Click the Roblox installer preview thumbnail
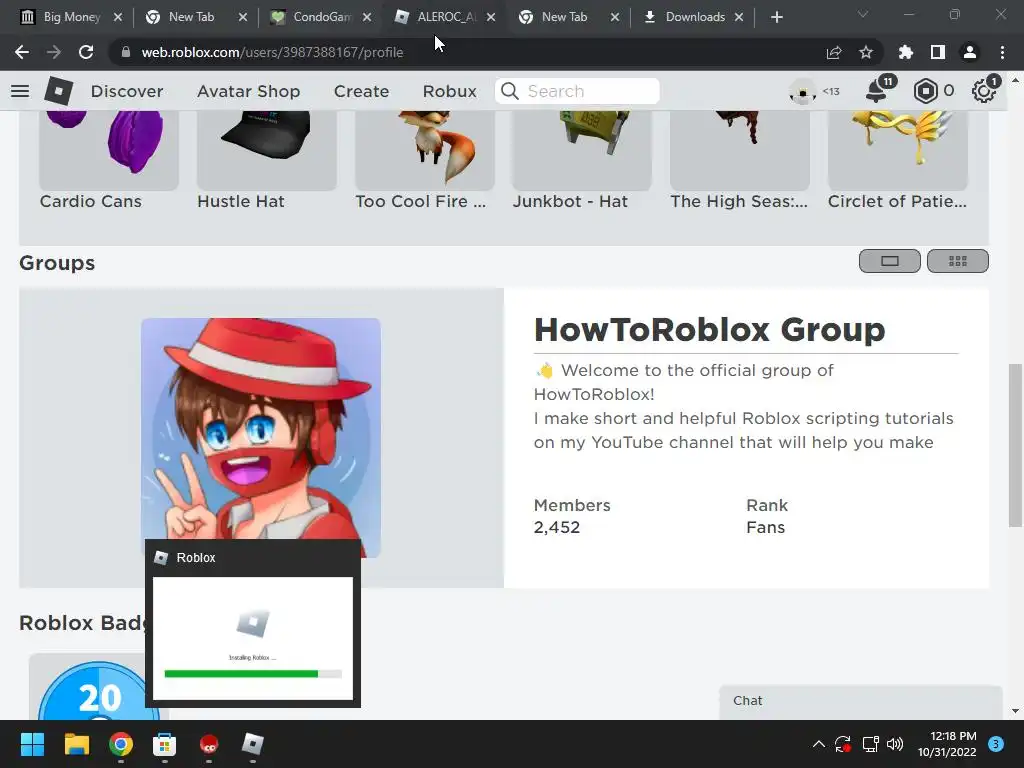 [253, 638]
